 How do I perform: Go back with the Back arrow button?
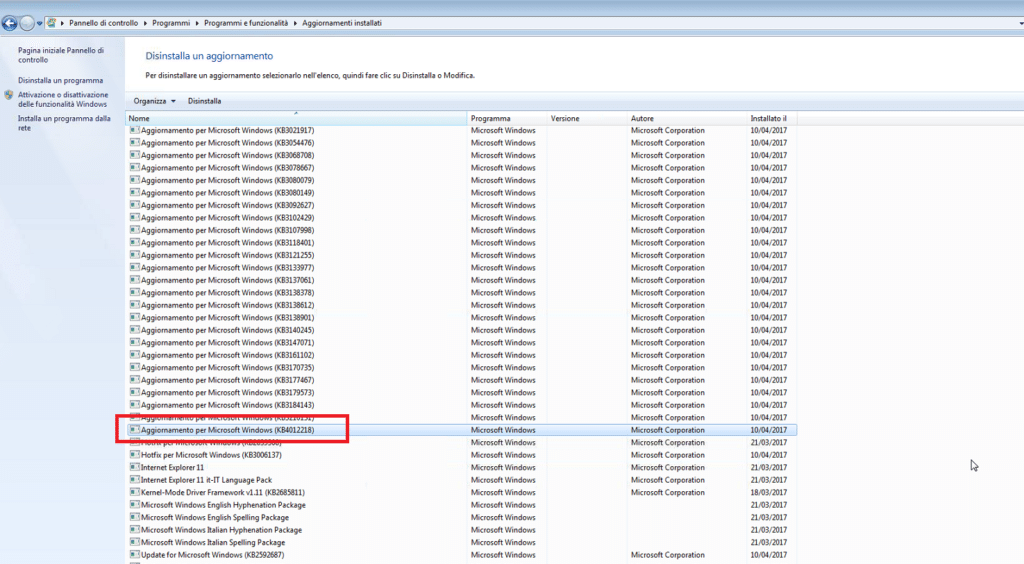(x=9, y=24)
